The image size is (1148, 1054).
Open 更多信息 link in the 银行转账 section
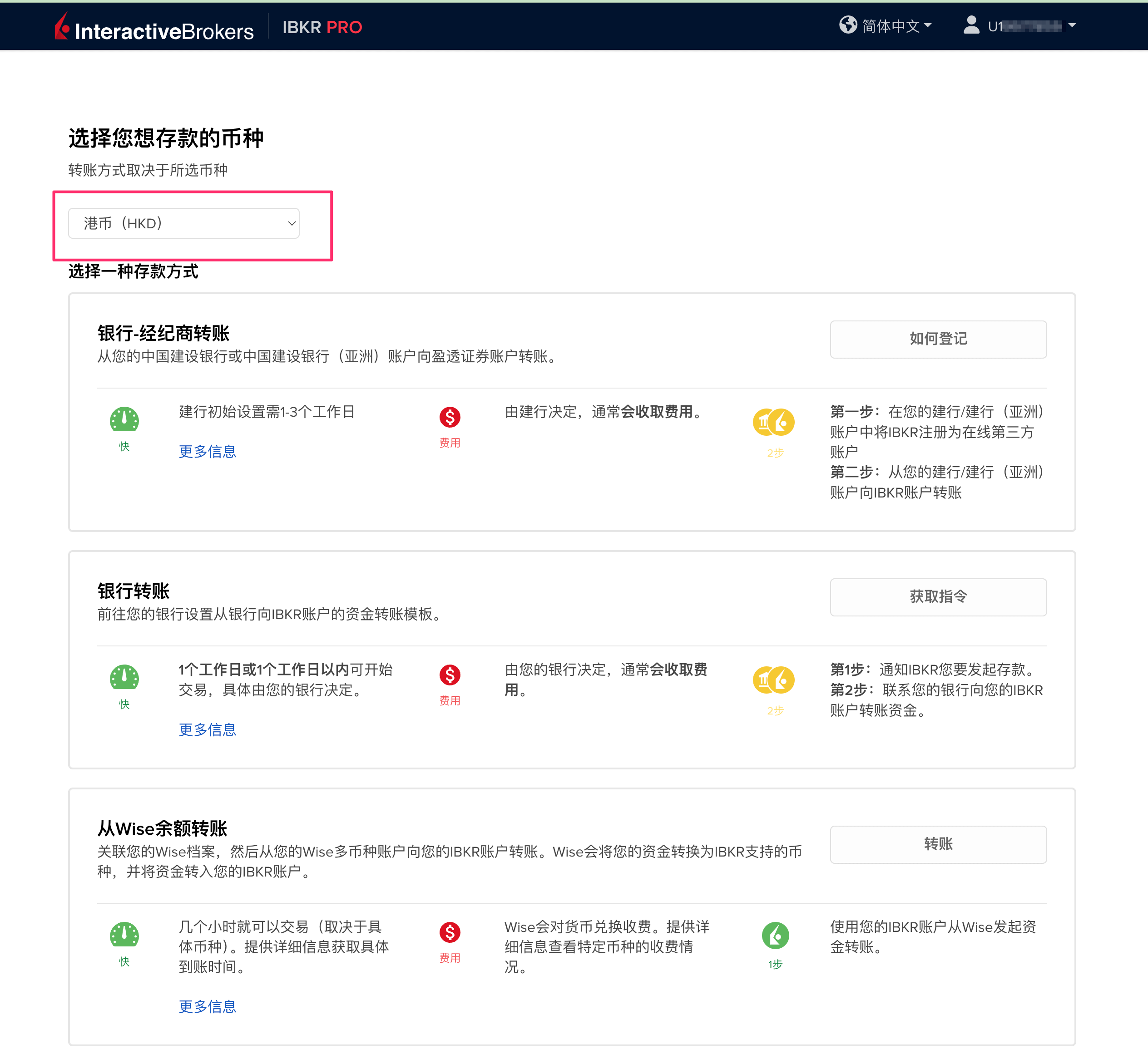[207, 730]
